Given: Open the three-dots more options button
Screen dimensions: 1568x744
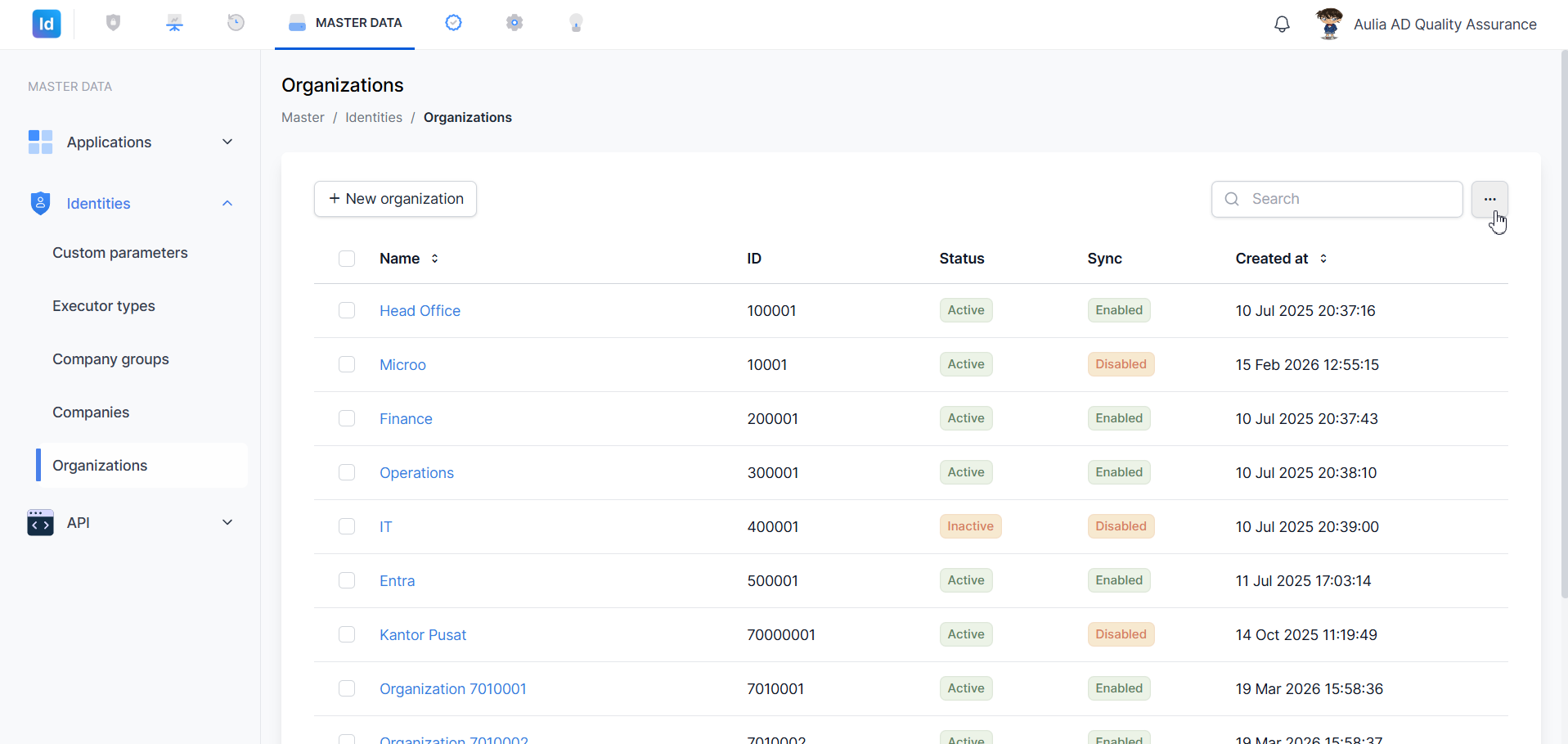Looking at the screenshot, I should point(1489,199).
